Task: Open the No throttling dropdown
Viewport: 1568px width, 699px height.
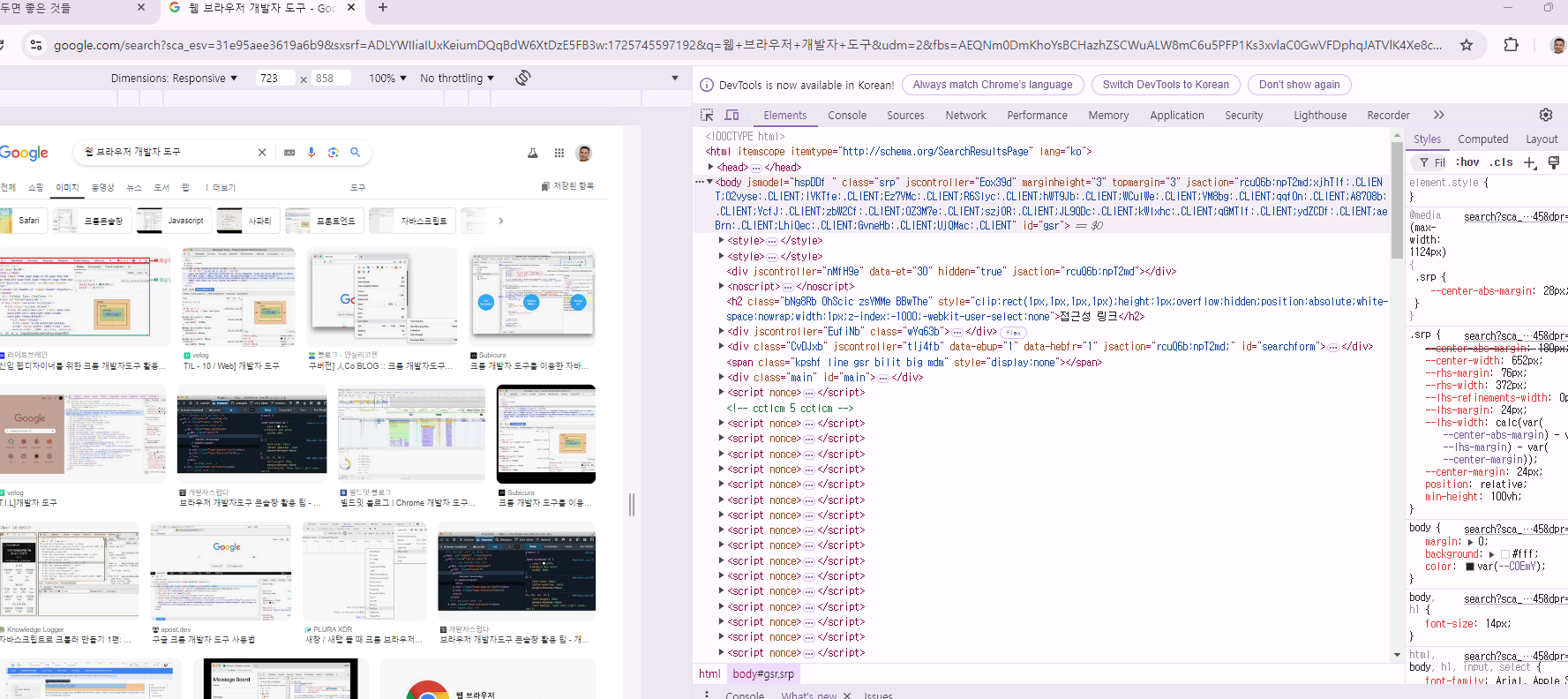Action: point(457,78)
